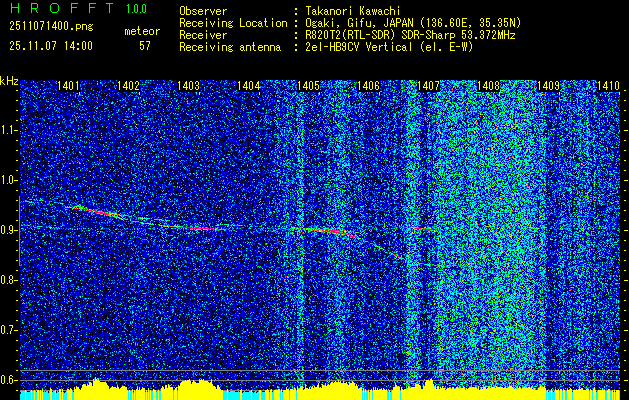The image size is (629, 400).
Task: Click observer name Takanori Kawachi
Action: (x=353, y=11)
